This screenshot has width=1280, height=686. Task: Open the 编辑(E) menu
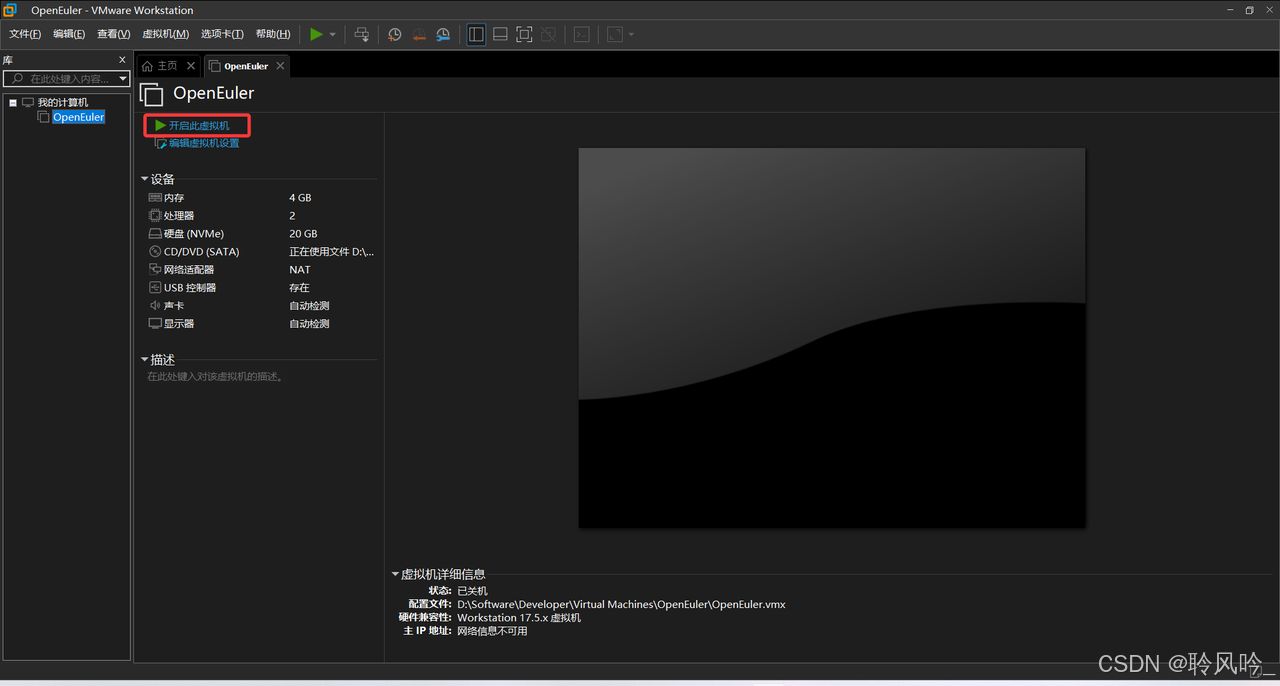coord(69,34)
